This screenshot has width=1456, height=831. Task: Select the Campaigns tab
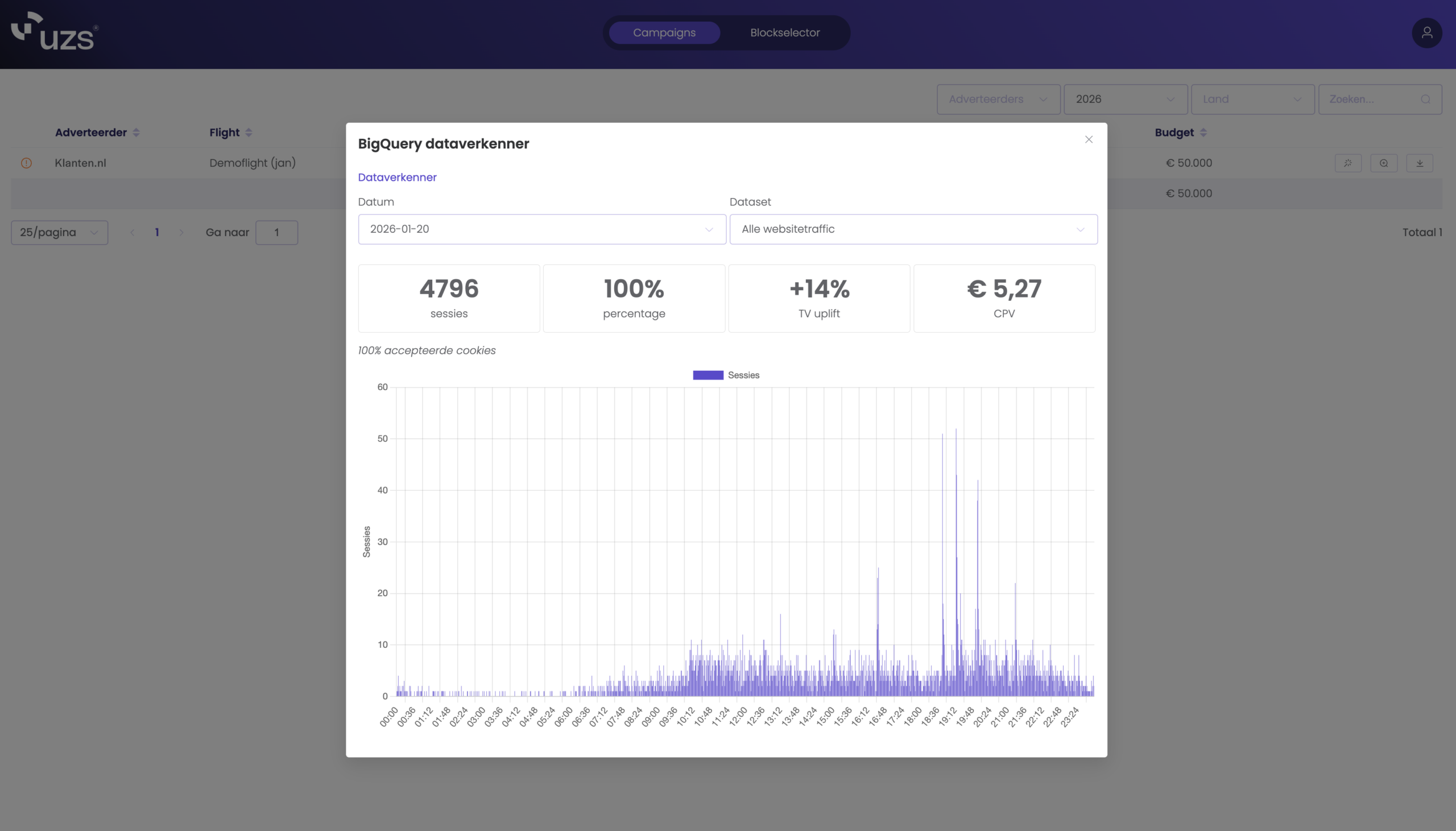pos(664,33)
